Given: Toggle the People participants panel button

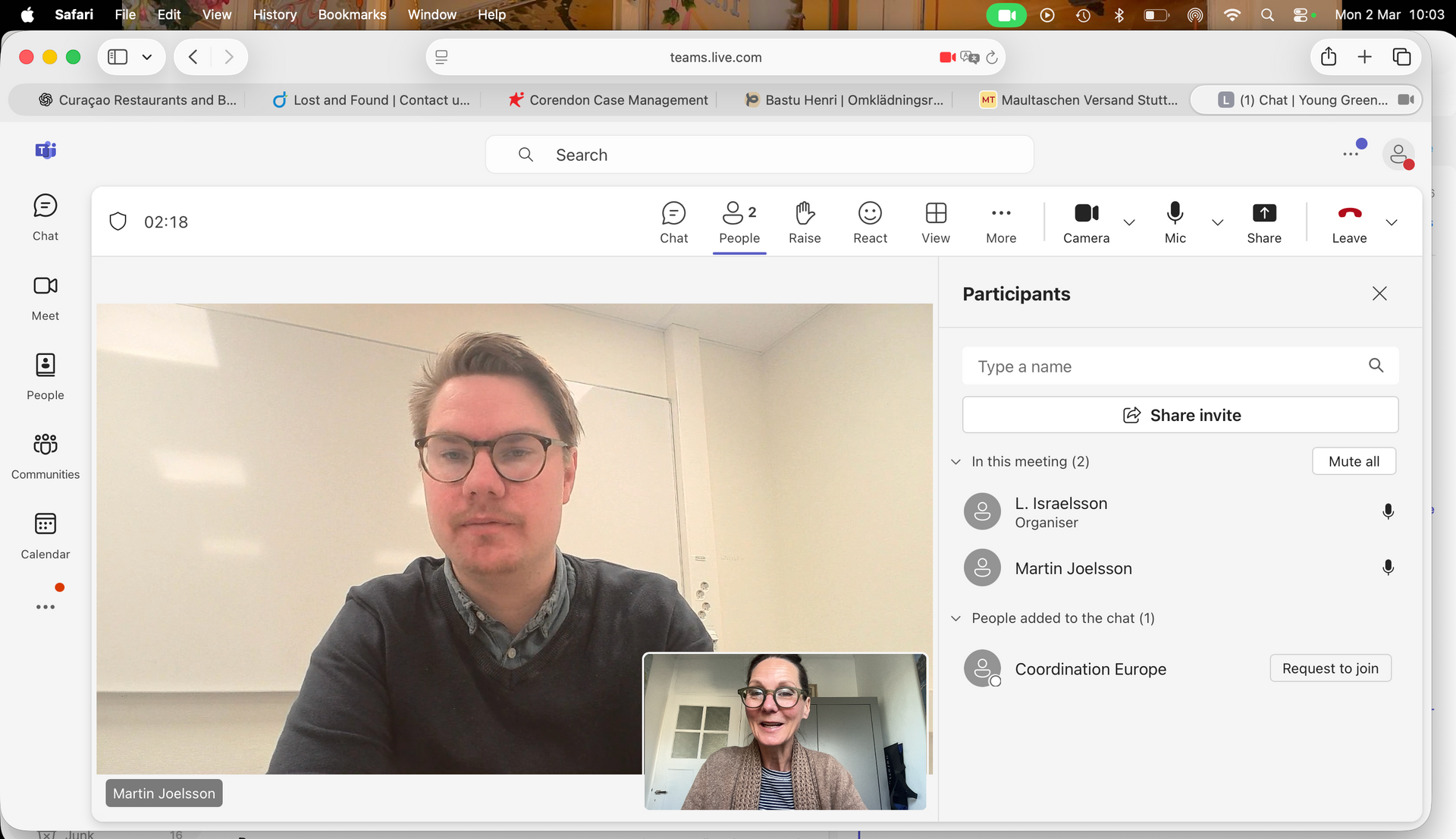Looking at the screenshot, I should (x=739, y=222).
